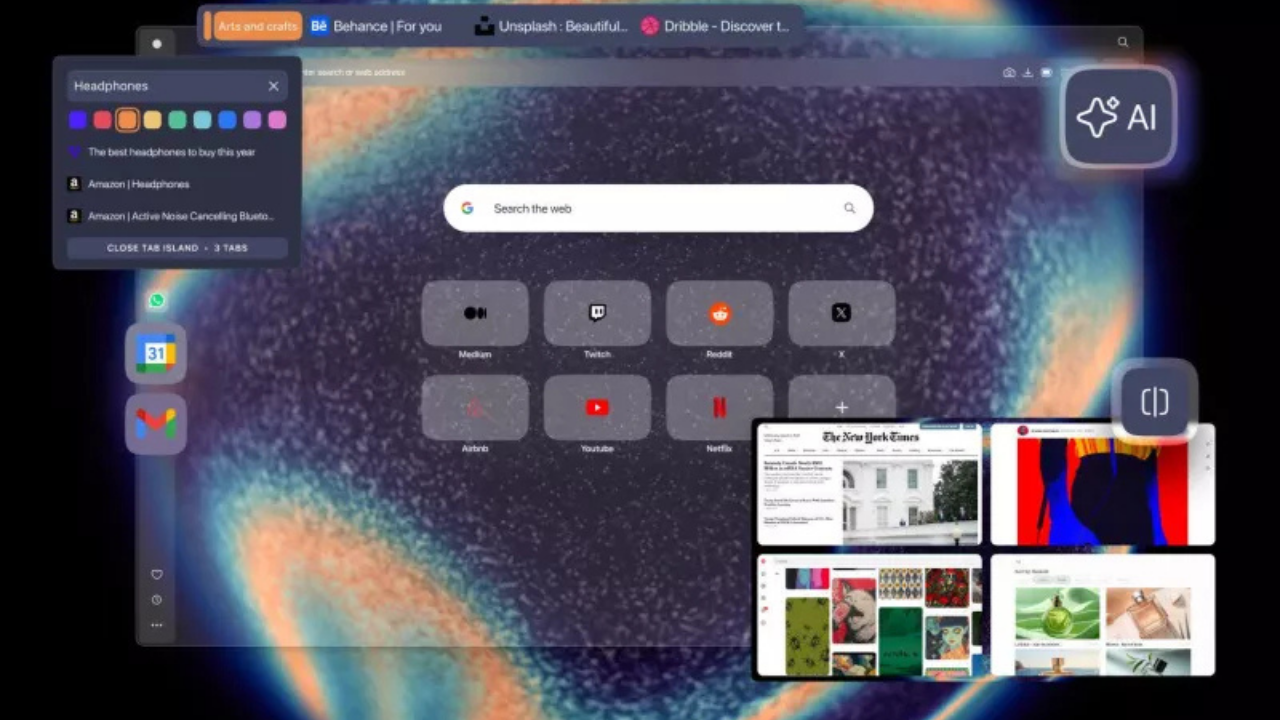
Task: Open WhatsApp from the sidebar
Action: click(157, 300)
